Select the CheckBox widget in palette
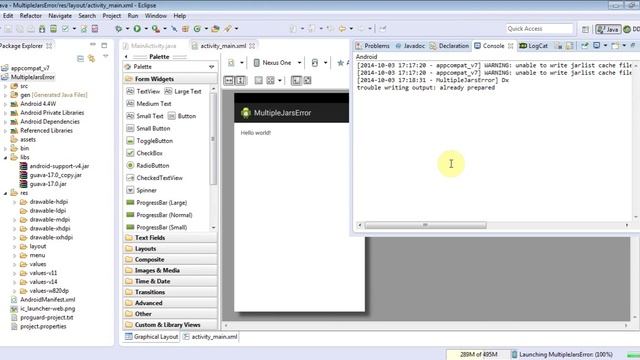The height and width of the screenshot is (360, 640). click(x=144, y=153)
